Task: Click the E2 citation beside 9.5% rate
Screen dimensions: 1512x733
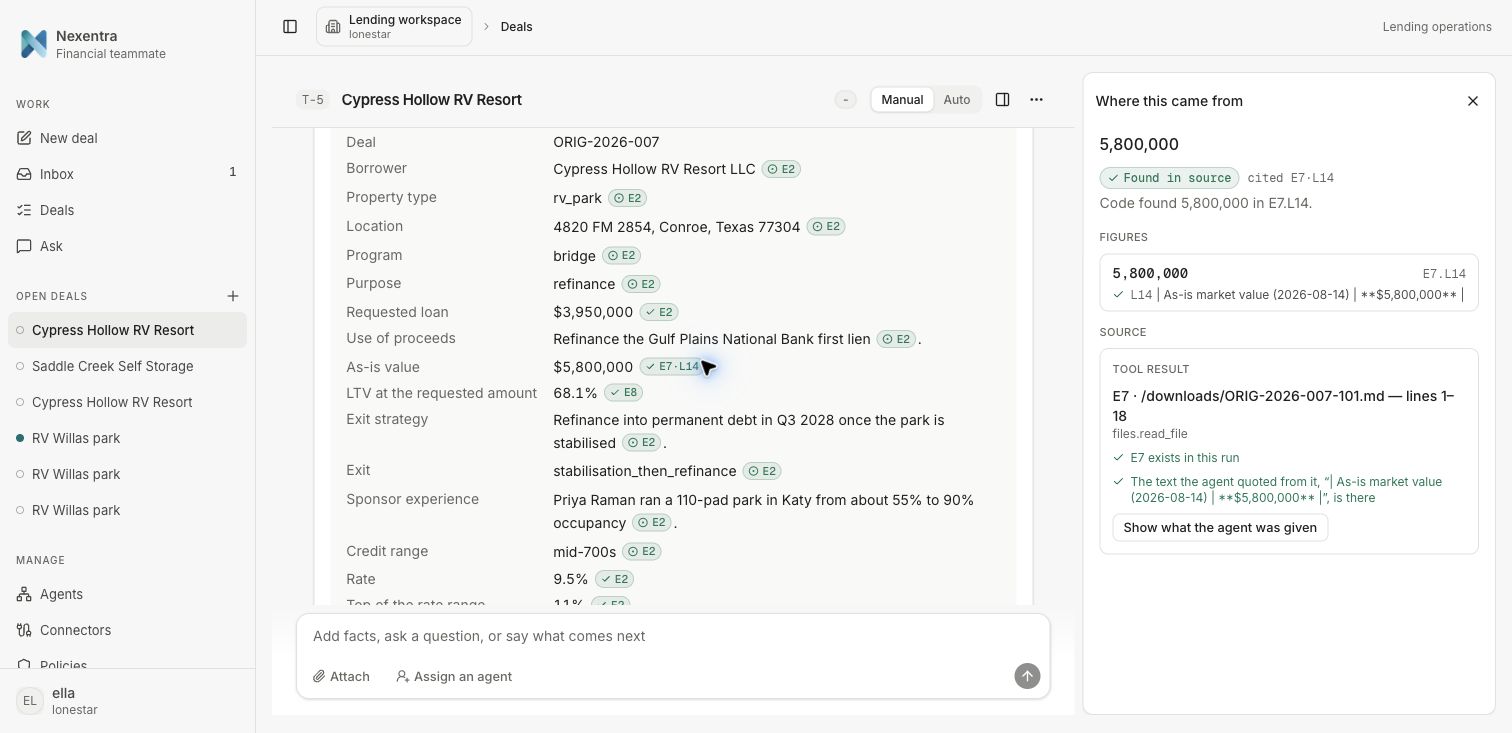Action: (614, 579)
